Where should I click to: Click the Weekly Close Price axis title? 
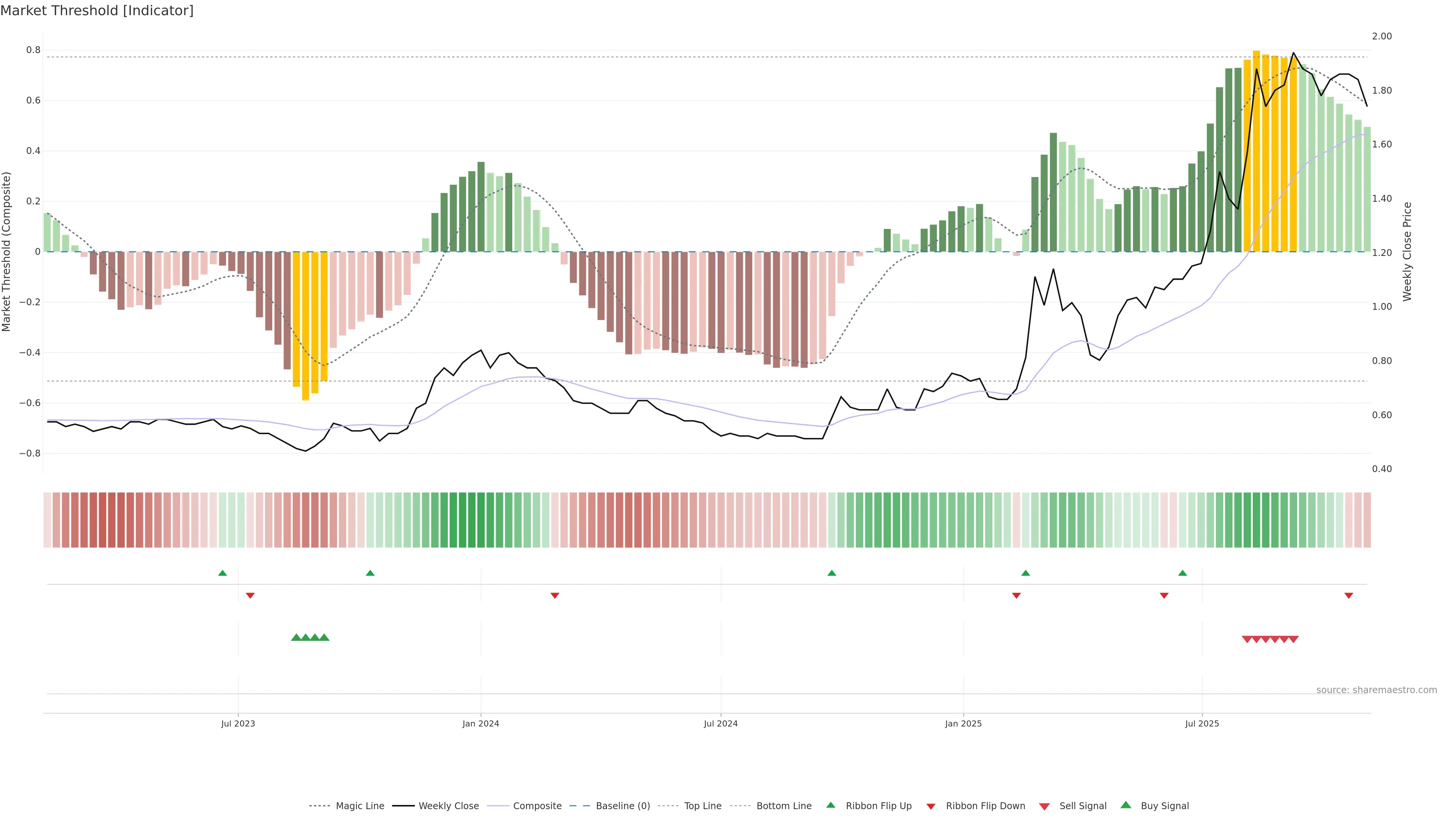click(1407, 251)
